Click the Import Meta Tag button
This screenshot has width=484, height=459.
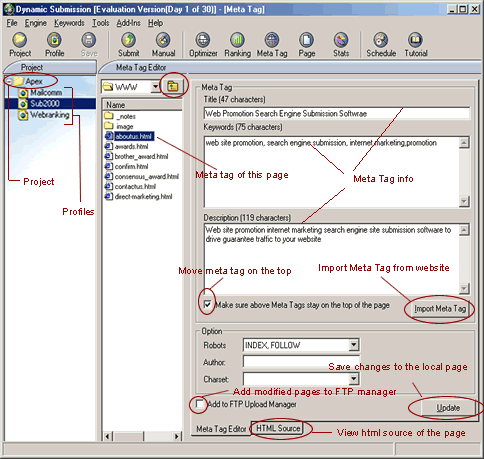point(440,309)
